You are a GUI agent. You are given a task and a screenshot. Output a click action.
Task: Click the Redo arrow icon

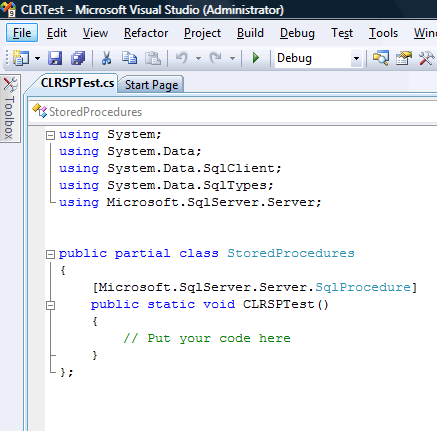(216, 58)
